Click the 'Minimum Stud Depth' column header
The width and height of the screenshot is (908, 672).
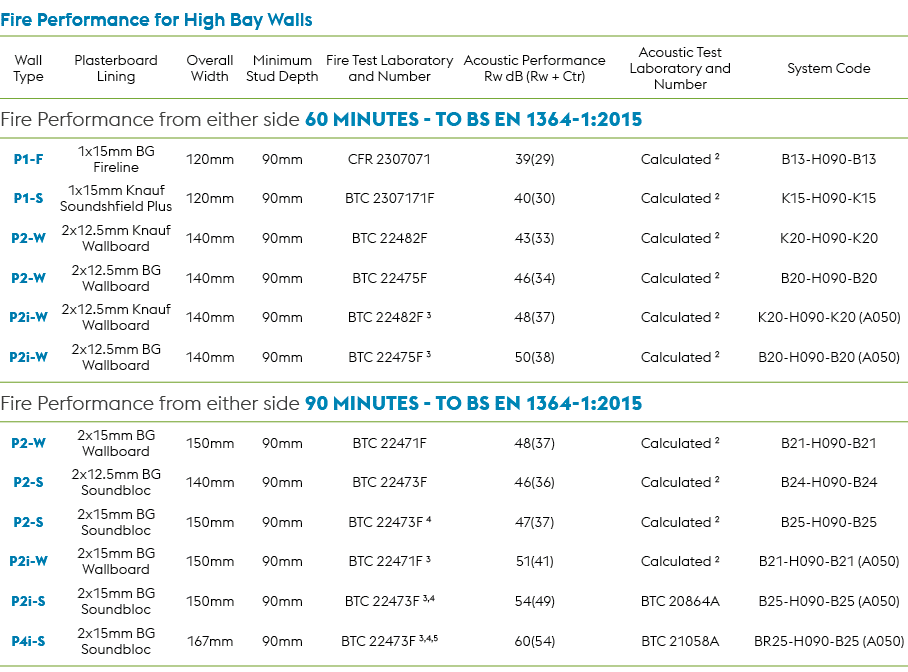click(282, 68)
